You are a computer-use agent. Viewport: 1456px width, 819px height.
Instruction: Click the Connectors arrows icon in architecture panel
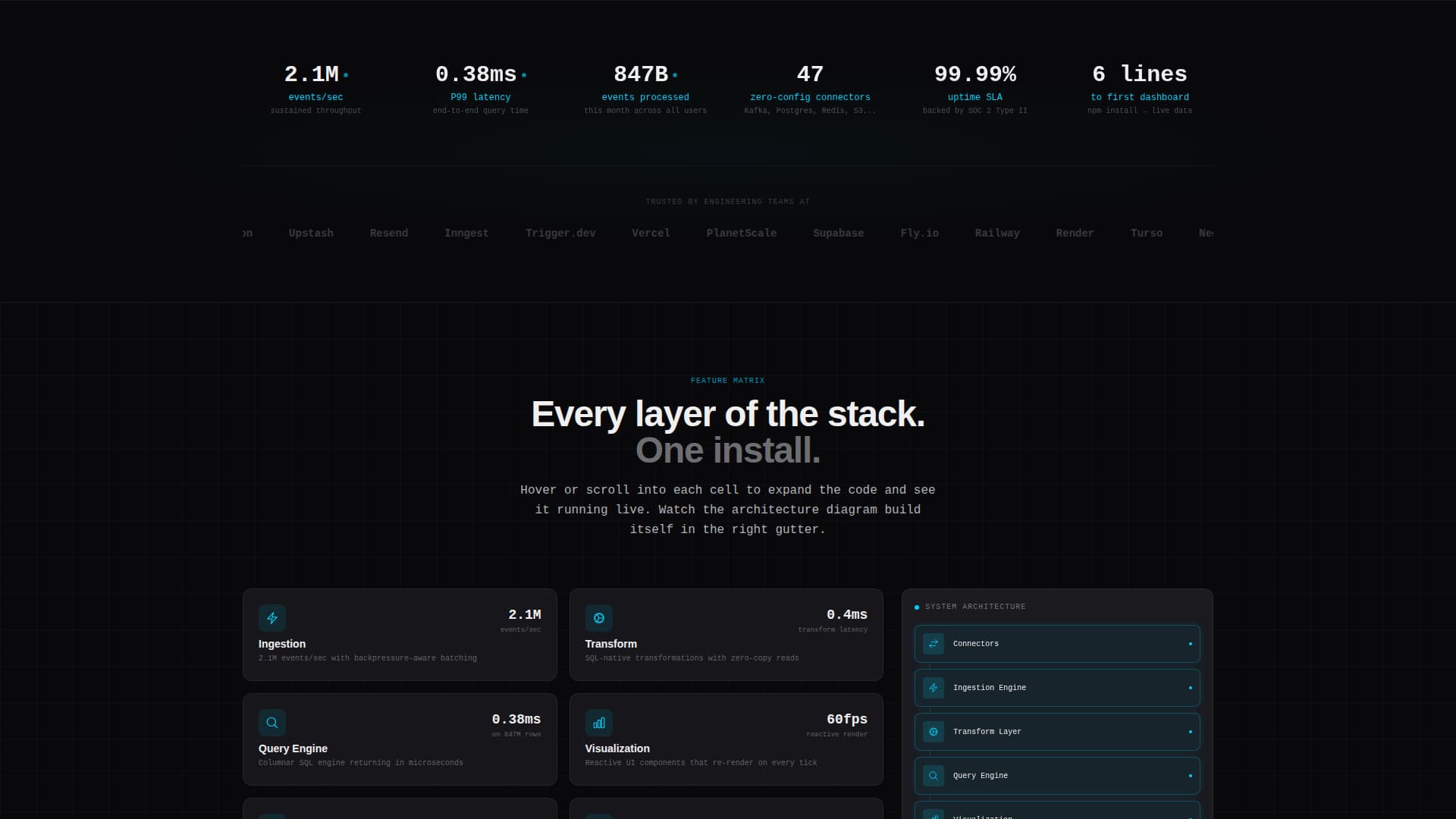click(x=934, y=644)
